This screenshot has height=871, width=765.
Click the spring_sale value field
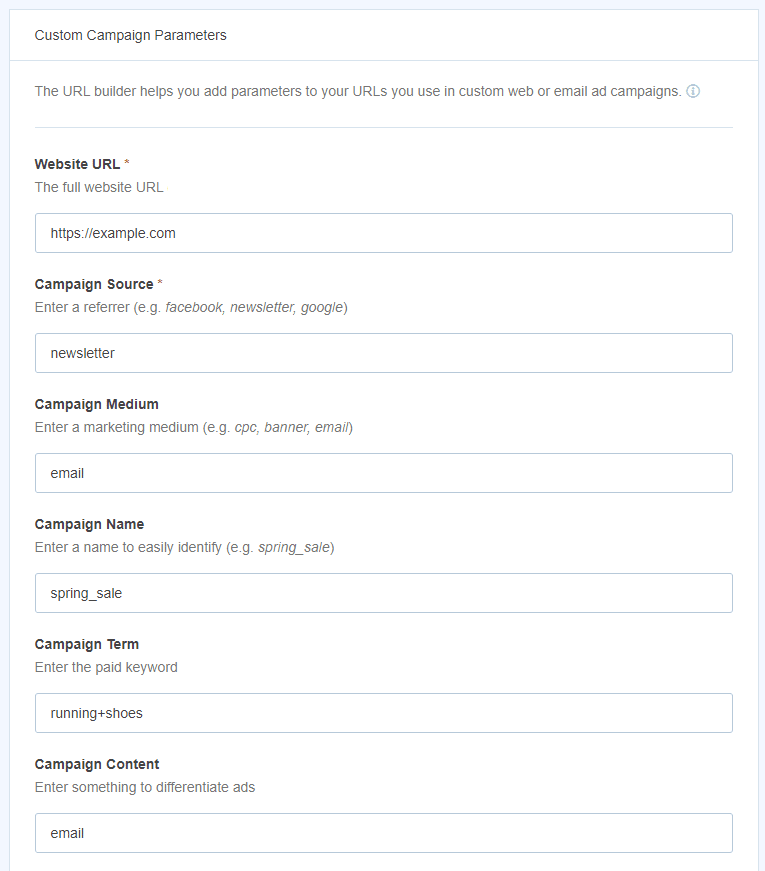[84, 593]
